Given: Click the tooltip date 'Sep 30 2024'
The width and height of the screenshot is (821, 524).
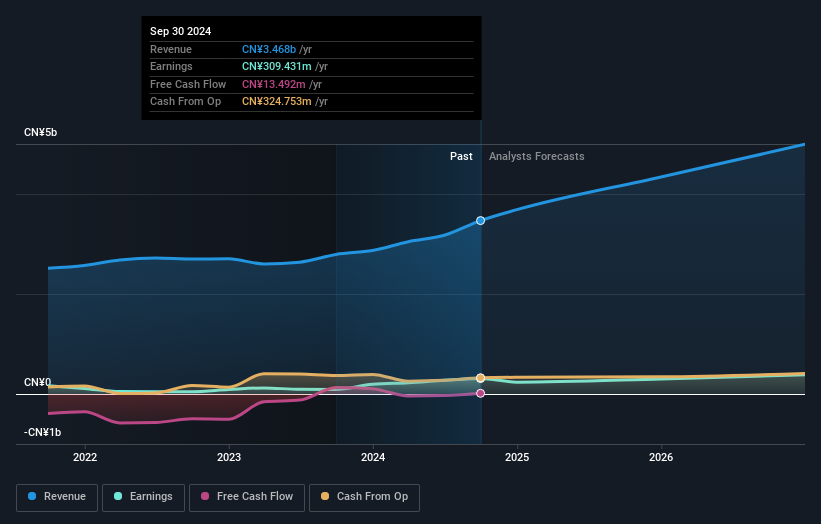Looking at the screenshot, I should [x=181, y=31].
